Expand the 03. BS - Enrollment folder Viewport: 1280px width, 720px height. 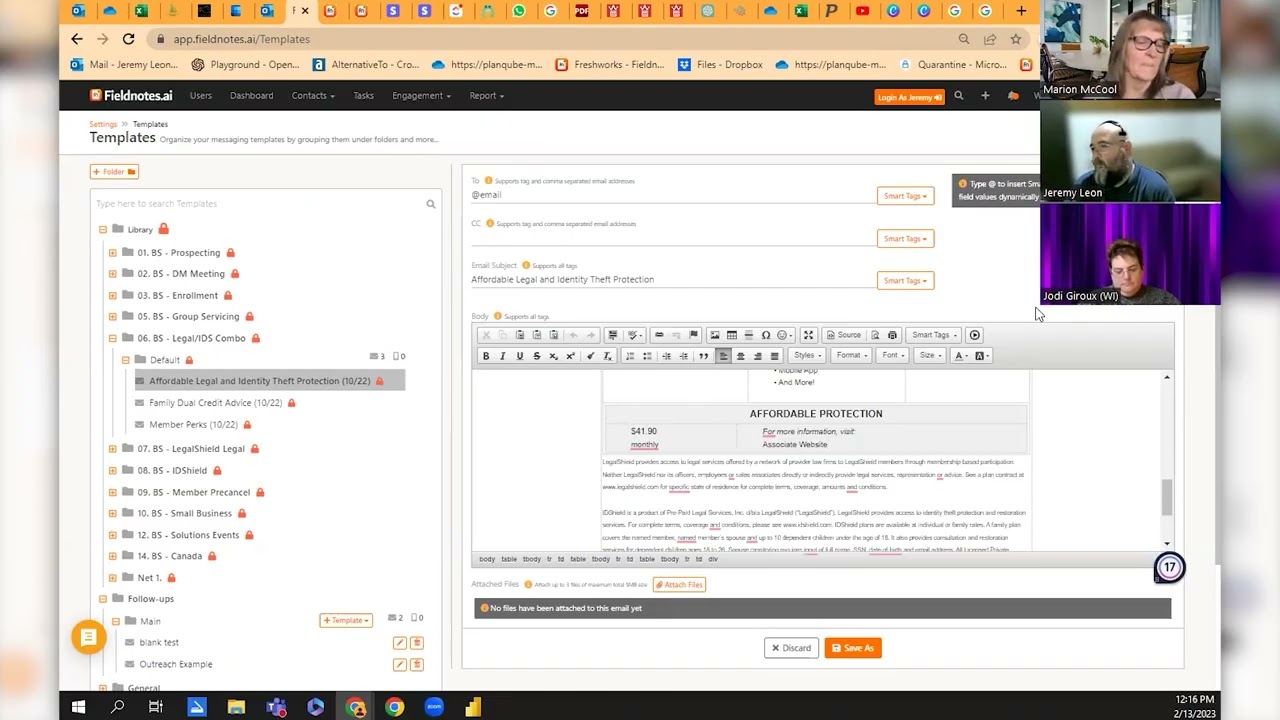click(x=113, y=296)
